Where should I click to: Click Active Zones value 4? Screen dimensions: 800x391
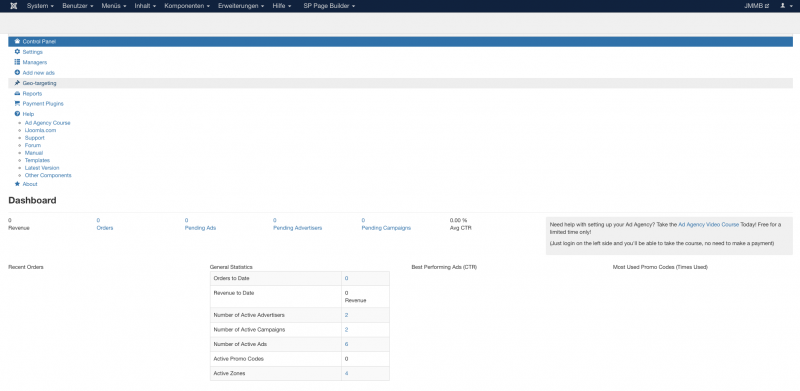(x=346, y=374)
